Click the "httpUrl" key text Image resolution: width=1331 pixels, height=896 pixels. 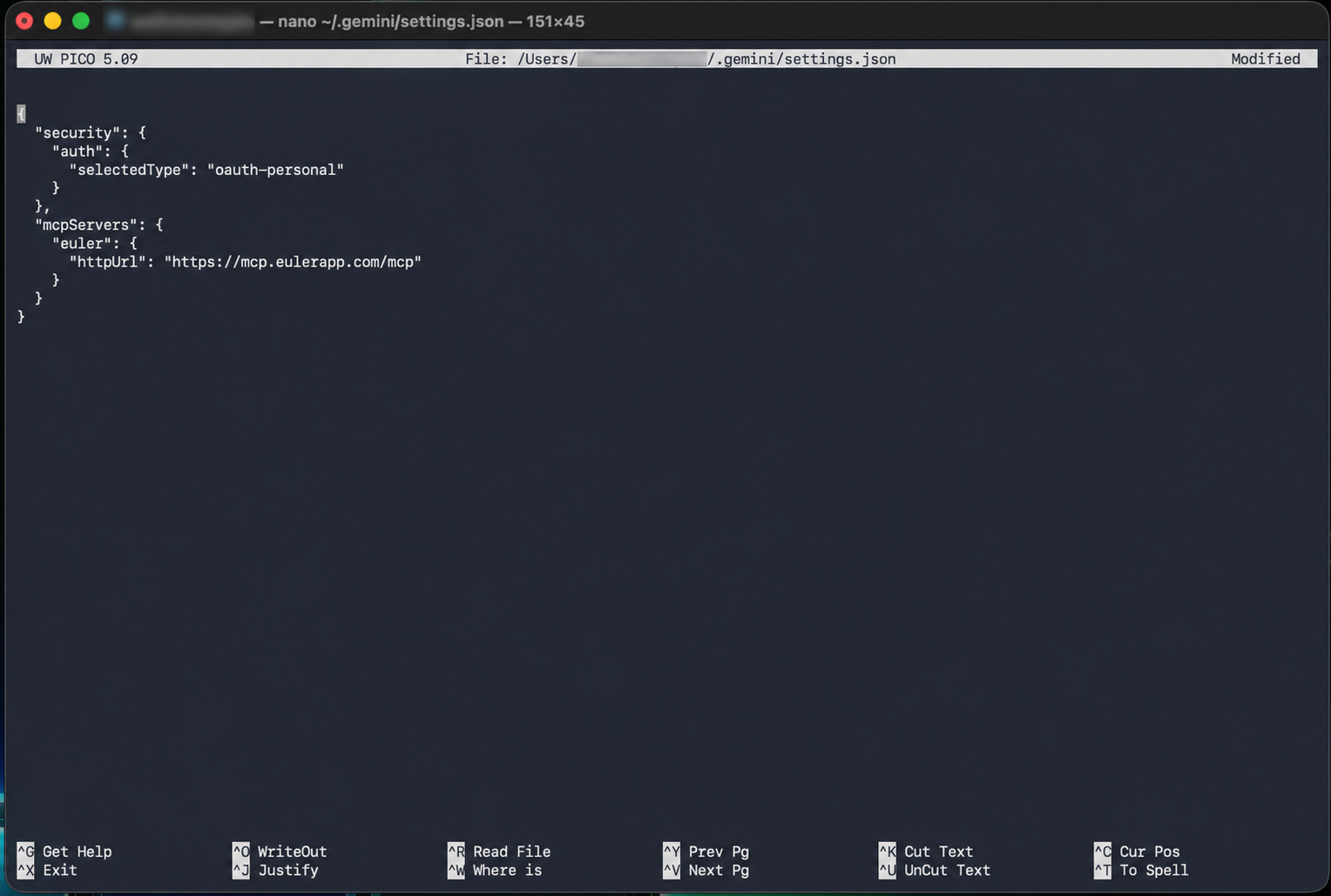108,261
